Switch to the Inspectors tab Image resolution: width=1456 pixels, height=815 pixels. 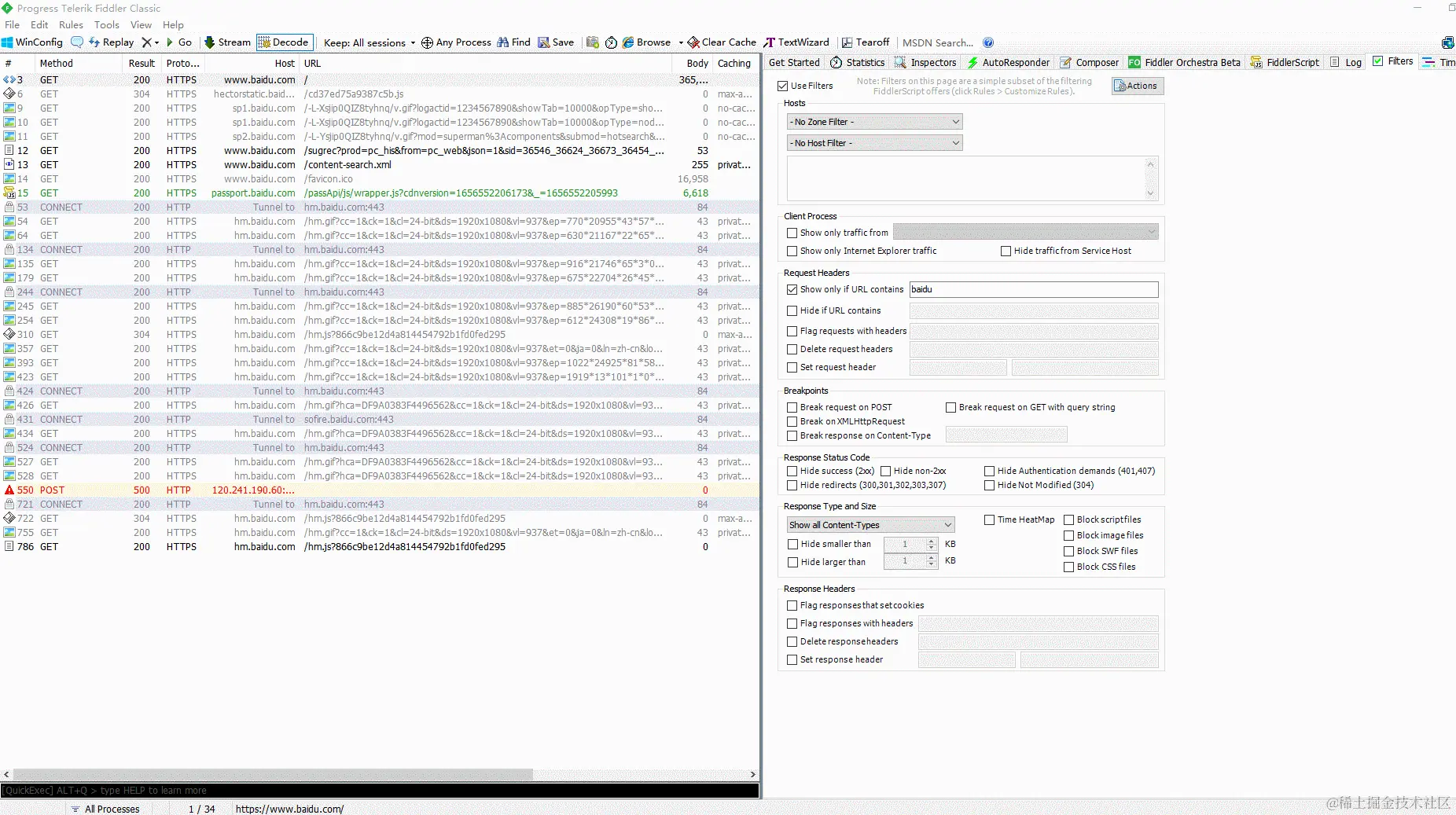[925, 62]
